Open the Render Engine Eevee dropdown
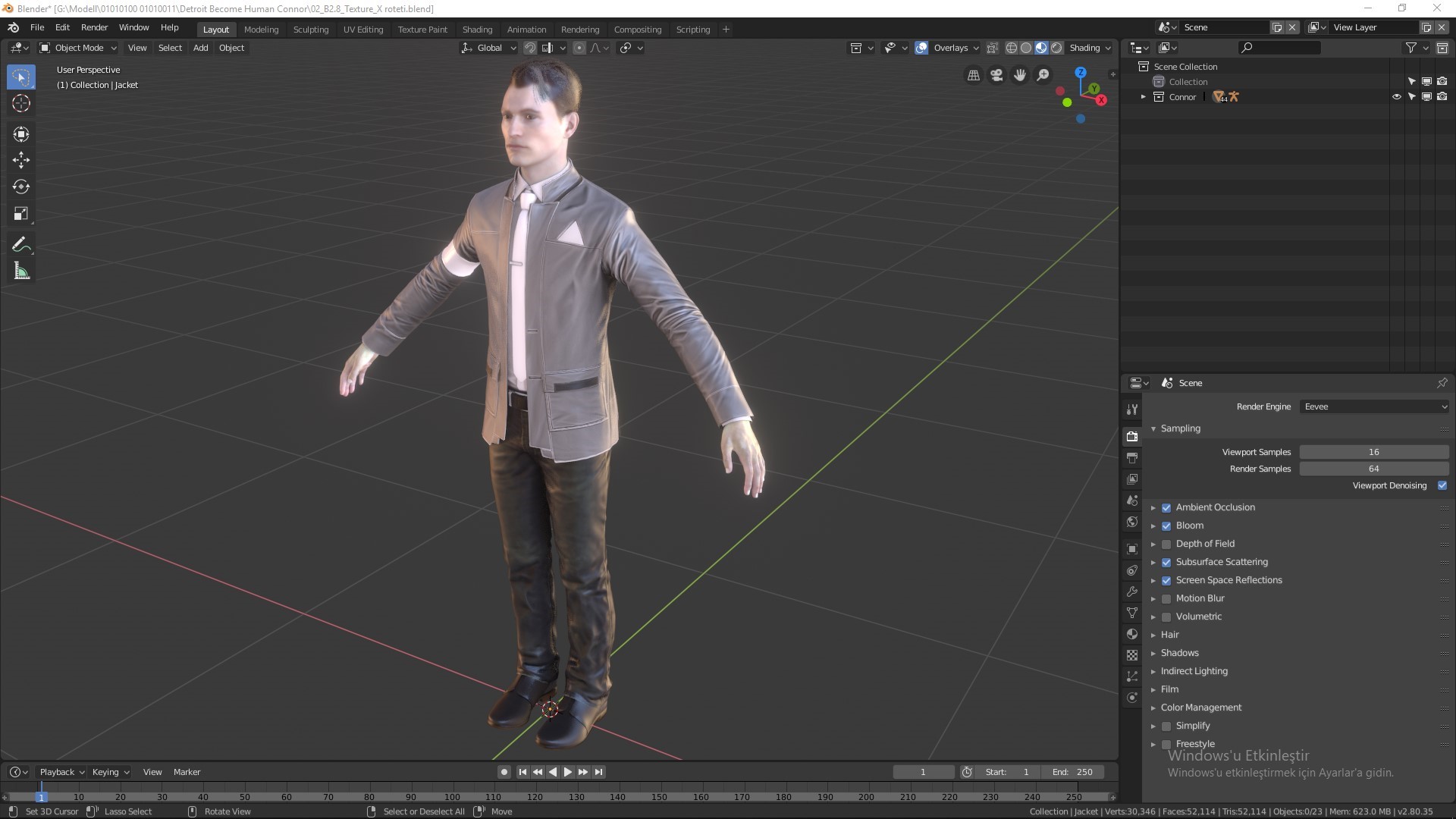The height and width of the screenshot is (819, 1456). (1374, 406)
